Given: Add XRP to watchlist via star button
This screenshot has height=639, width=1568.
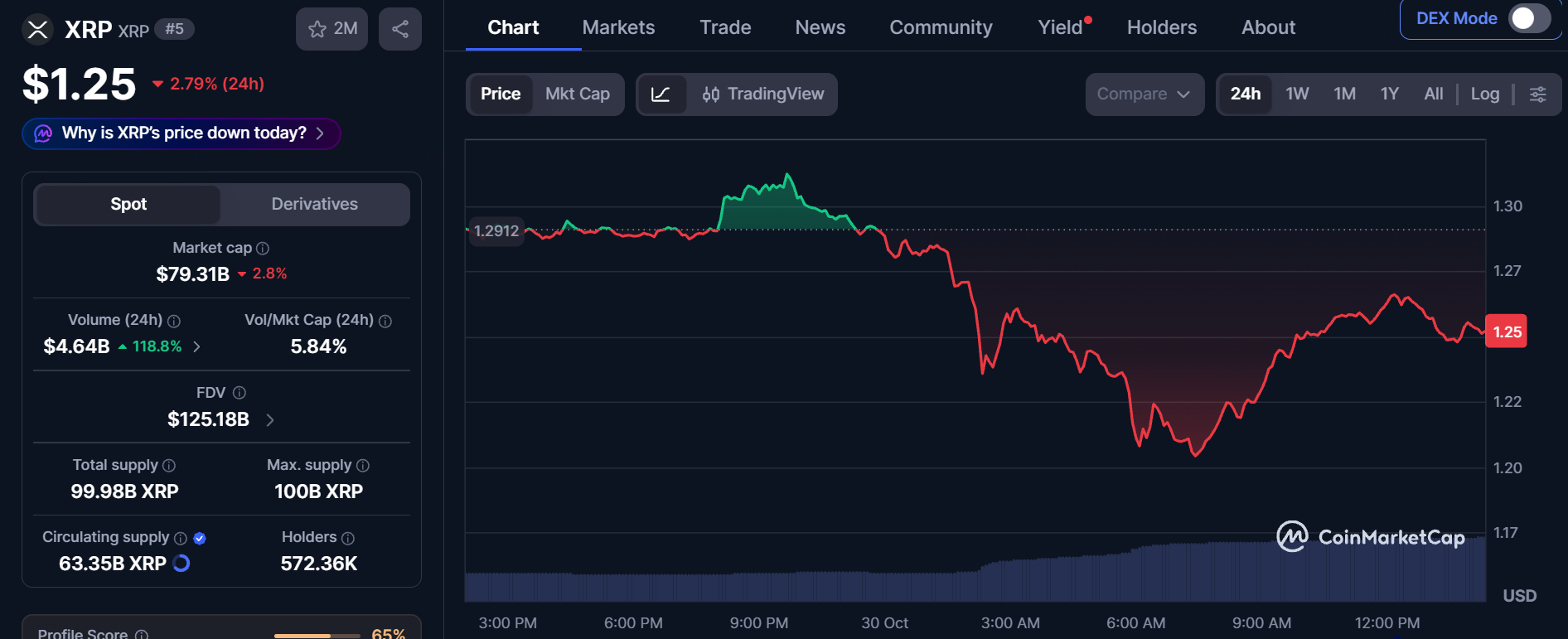Looking at the screenshot, I should pyautogui.click(x=332, y=29).
